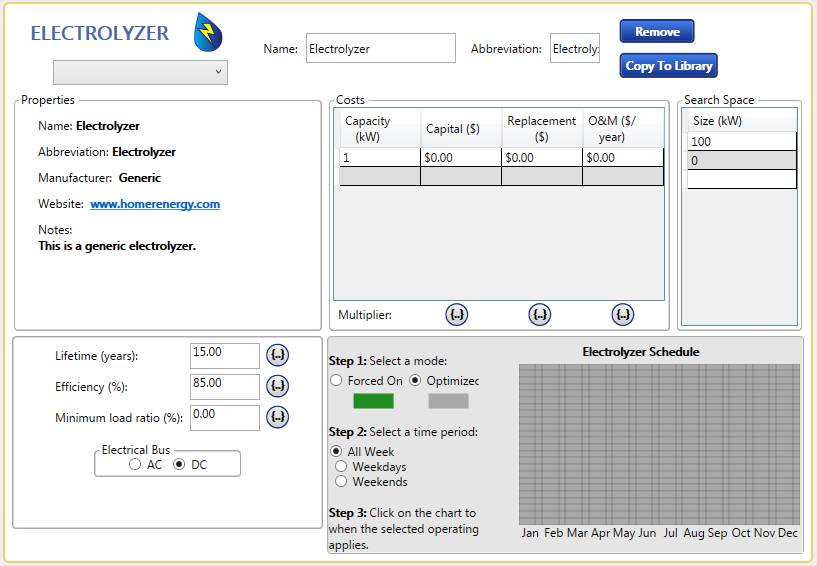Open the www.homerenergy.com website link
This screenshot has width=817, height=566.
pos(155,204)
